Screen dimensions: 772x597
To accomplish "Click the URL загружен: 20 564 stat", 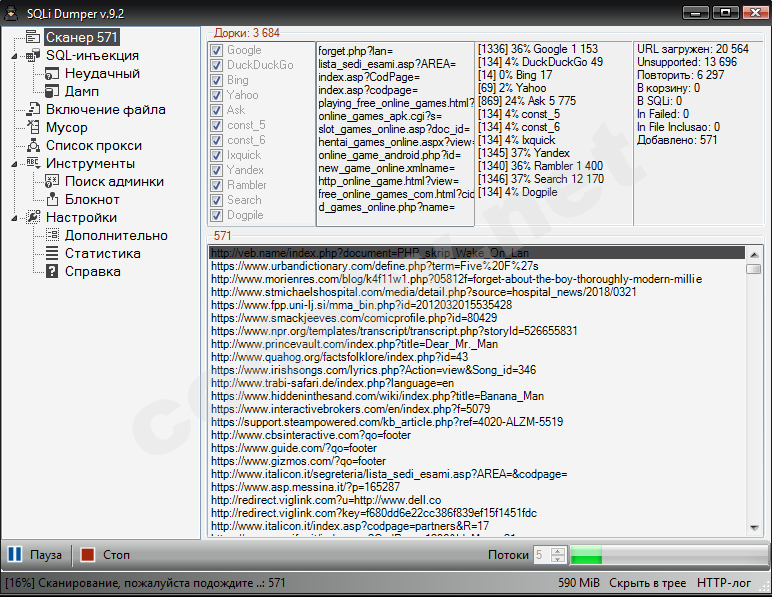I will pyautogui.click(x=693, y=49).
